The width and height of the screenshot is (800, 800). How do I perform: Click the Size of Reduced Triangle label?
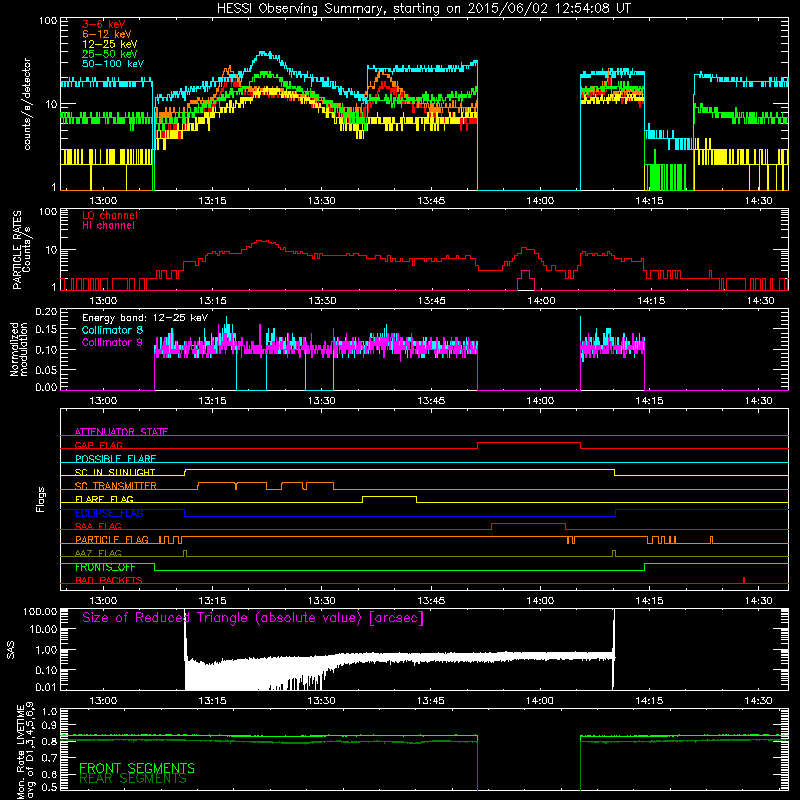pyautogui.click(x=253, y=618)
